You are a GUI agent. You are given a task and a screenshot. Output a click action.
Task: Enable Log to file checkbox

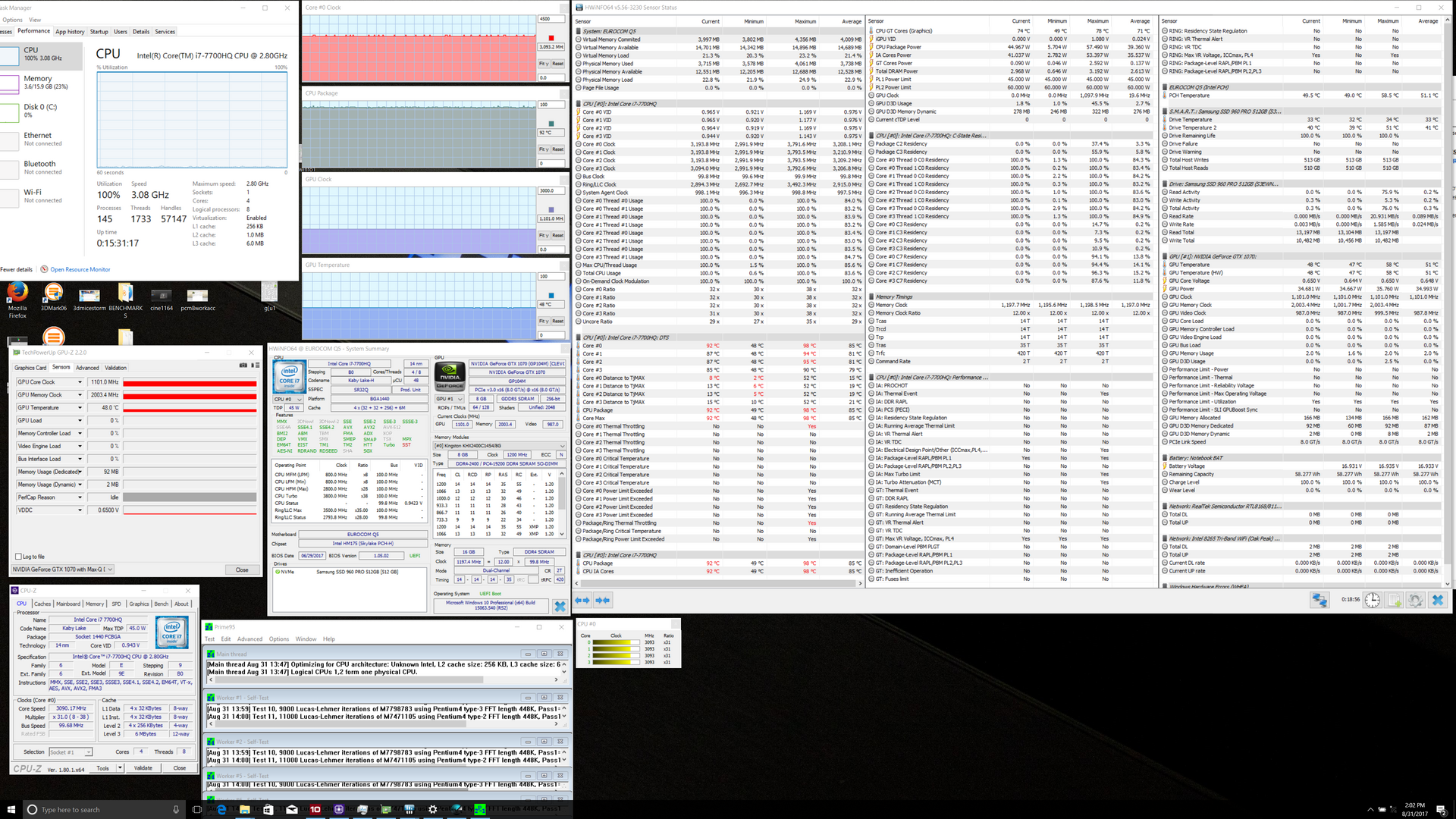coord(18,557)
